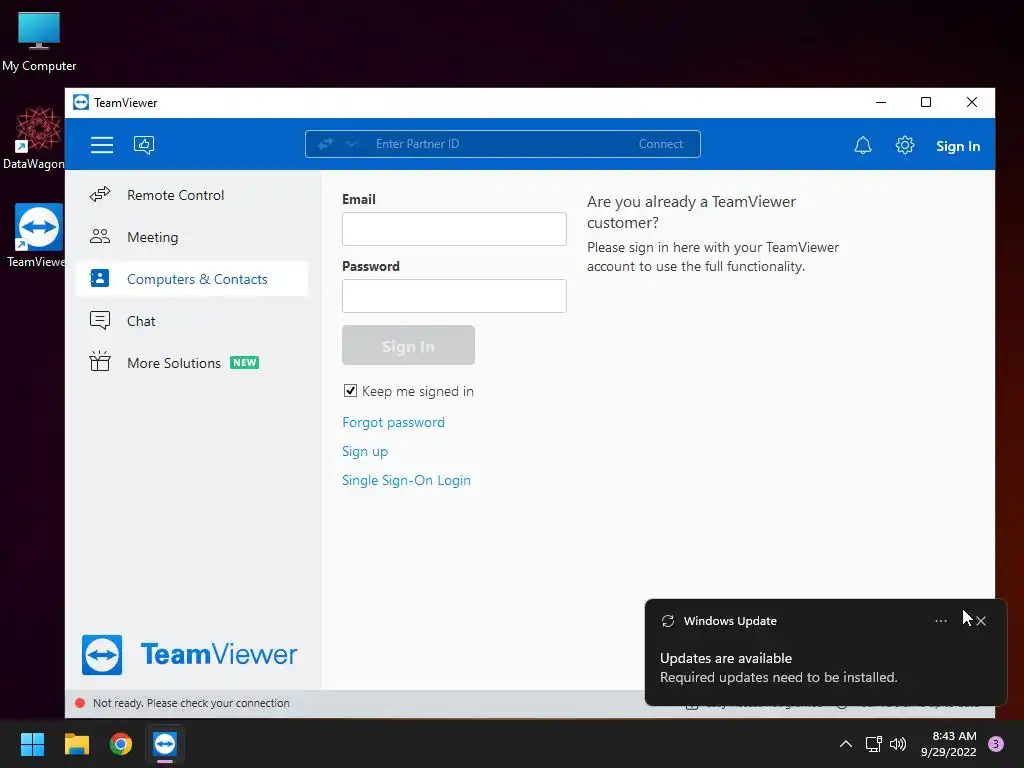The width and height of the screenshot is (1024, 768).
Task: Click the TeamViewer taskbar icon
Action: pyautogui.click(x=165, y=744)
